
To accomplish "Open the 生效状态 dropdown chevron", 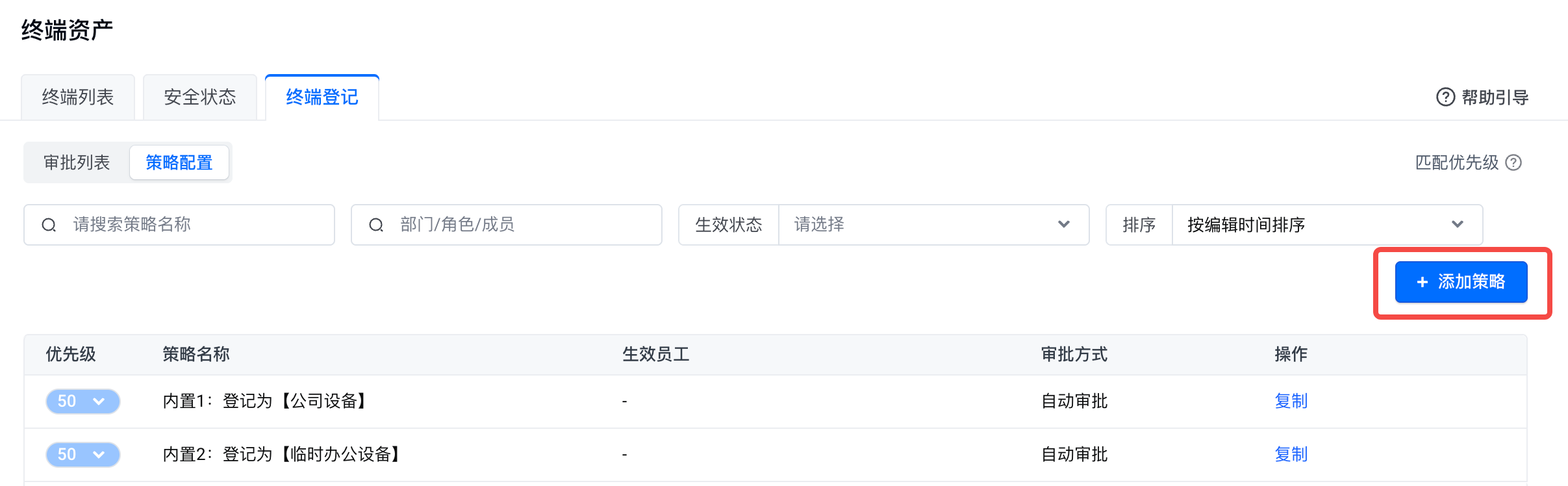I will (1063, 225).
